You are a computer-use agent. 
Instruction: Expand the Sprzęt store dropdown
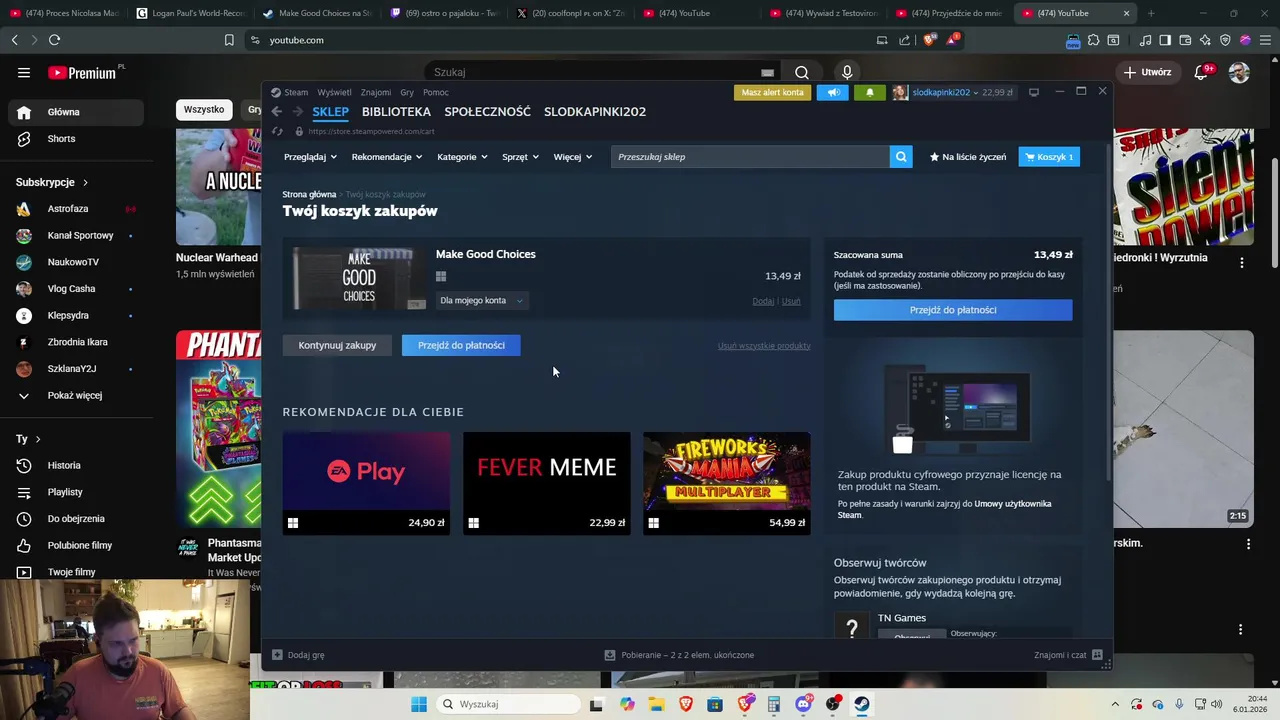pos(520,157)
